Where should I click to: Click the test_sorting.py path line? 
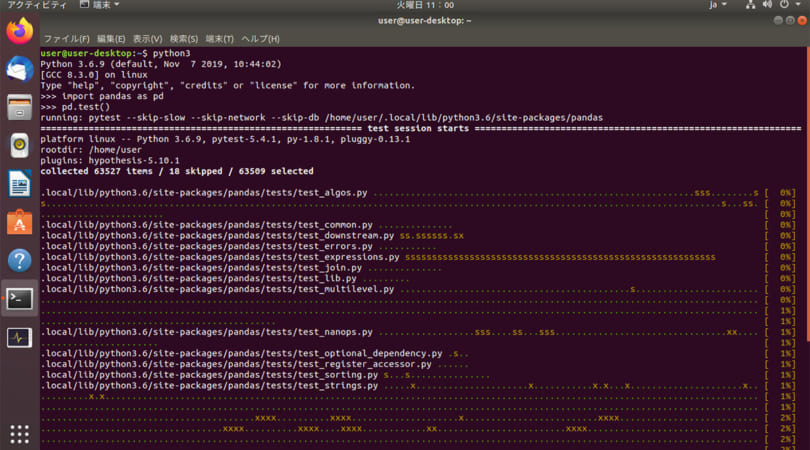(x=209, y=375)
